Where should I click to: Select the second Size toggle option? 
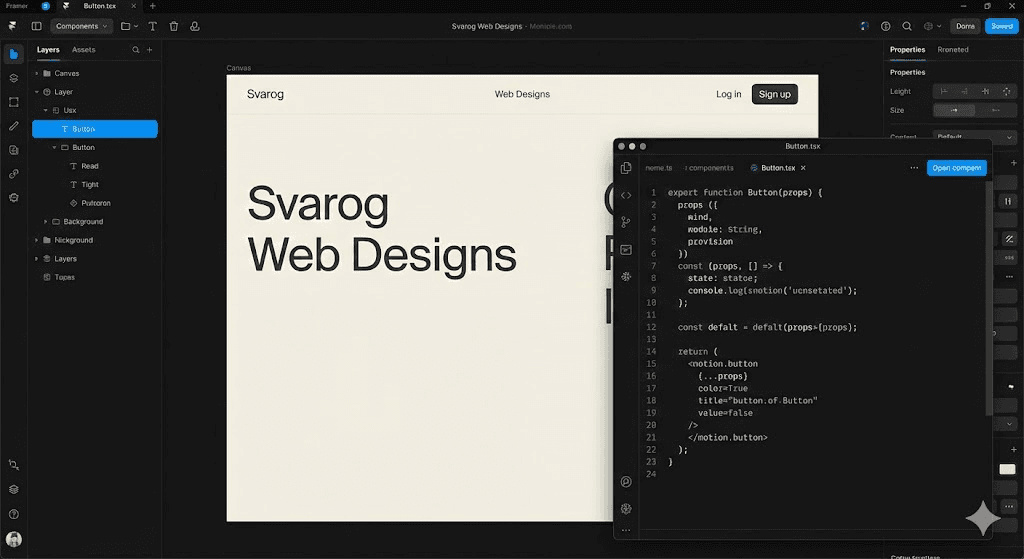(995, 110)
